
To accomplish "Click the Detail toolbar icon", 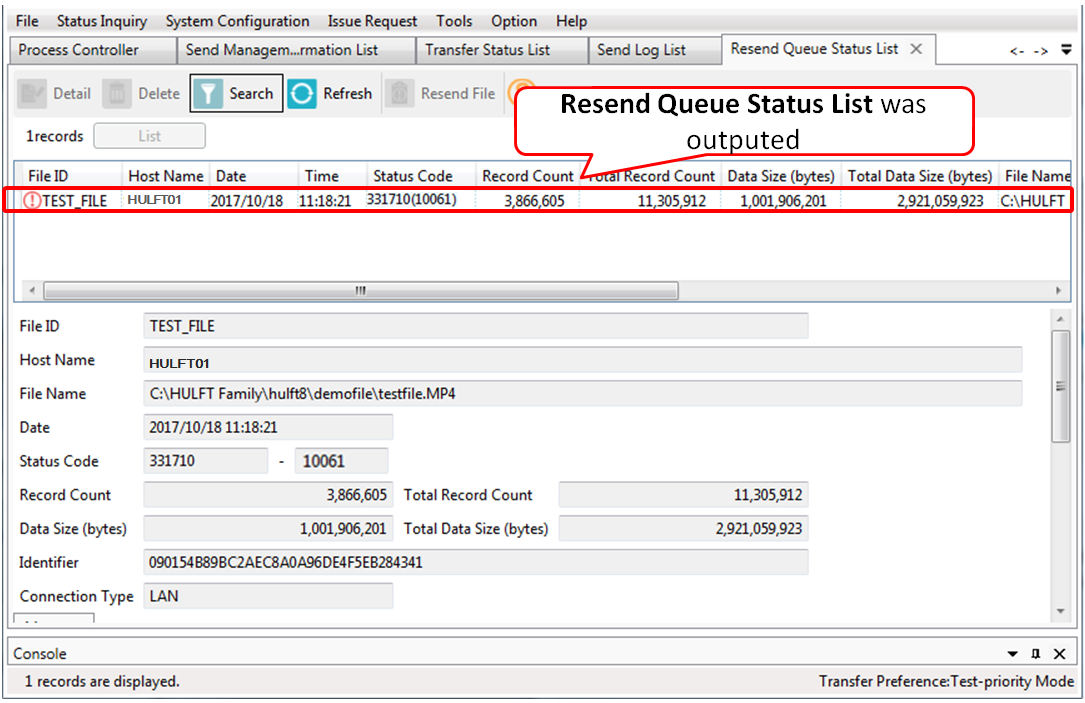I will click(x=32, y=94).
